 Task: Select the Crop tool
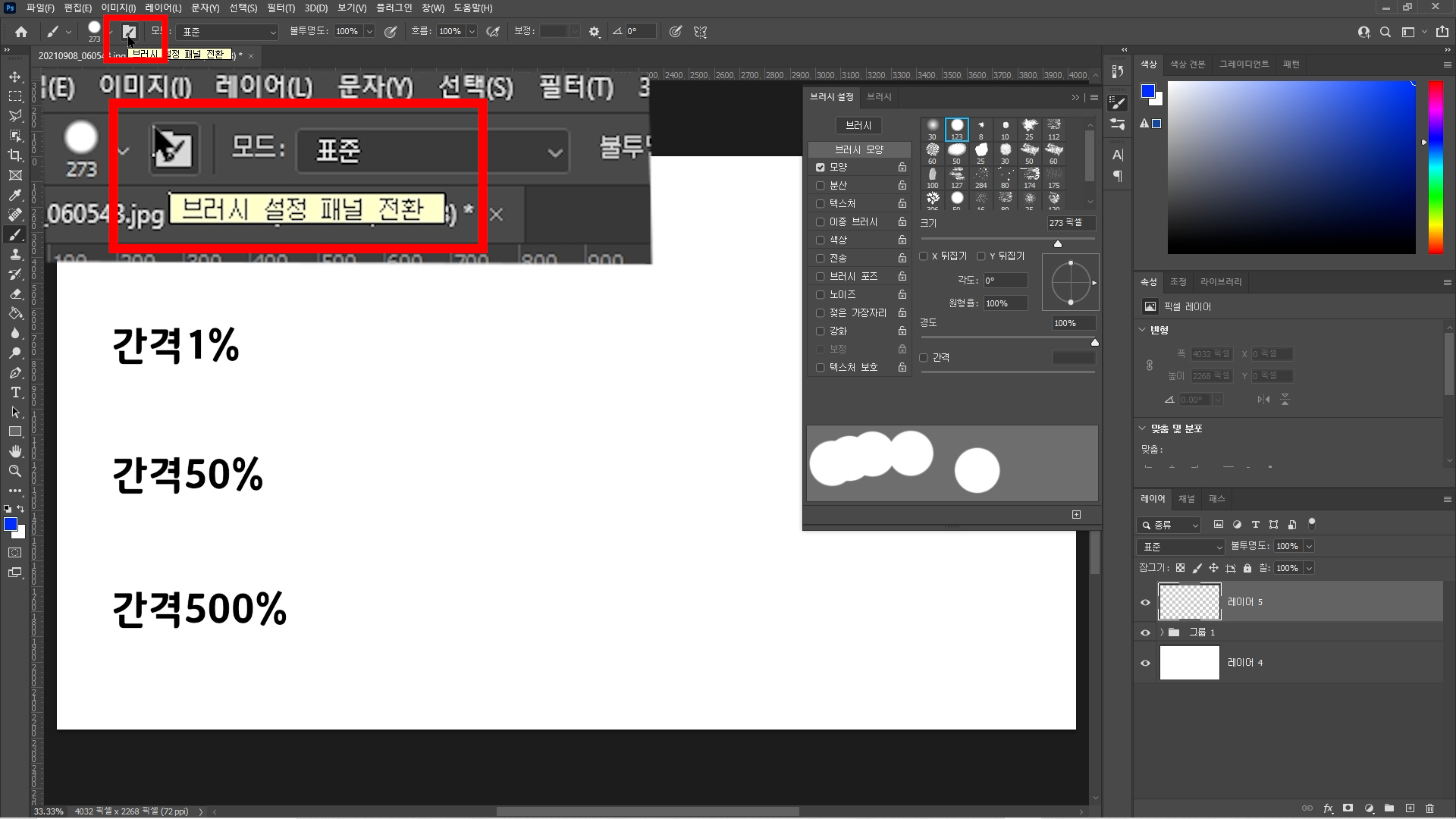tap(15, 155)
